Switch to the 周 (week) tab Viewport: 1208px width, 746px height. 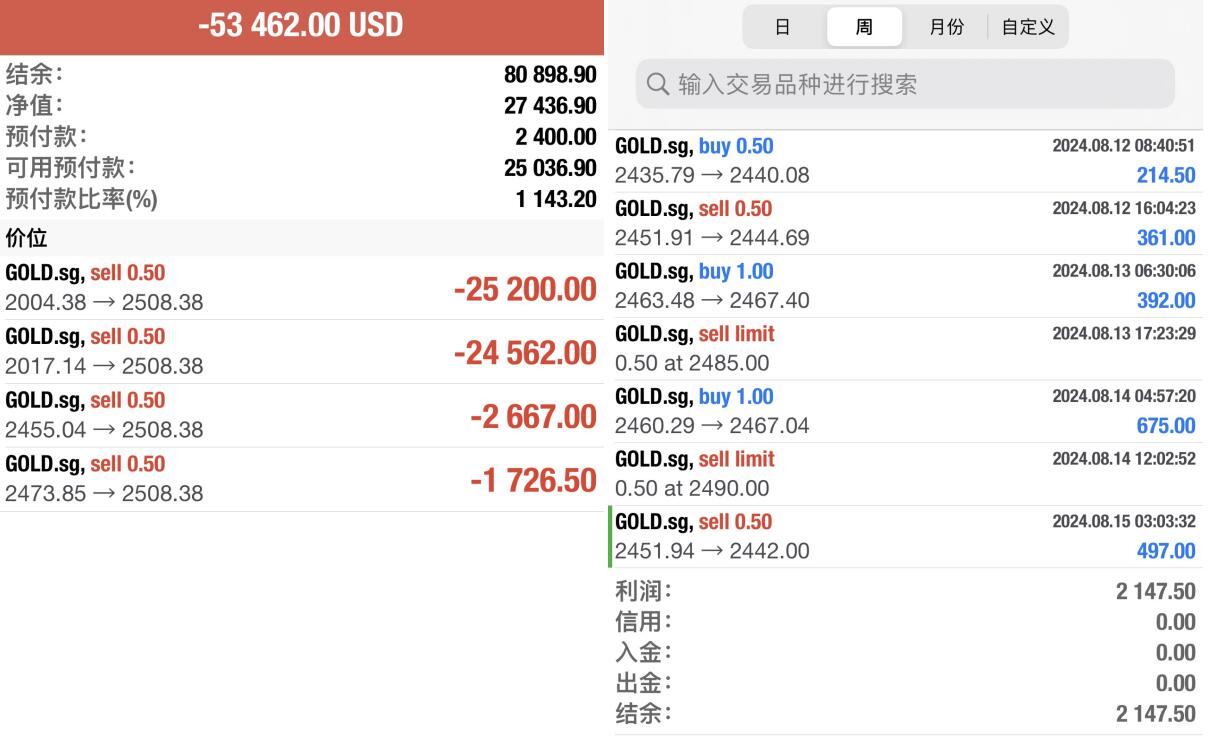864,27
